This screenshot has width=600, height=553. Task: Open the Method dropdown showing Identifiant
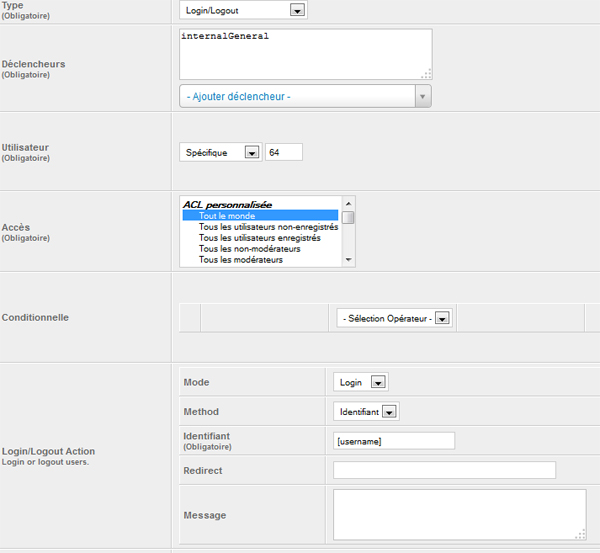[x=366, y=411]
